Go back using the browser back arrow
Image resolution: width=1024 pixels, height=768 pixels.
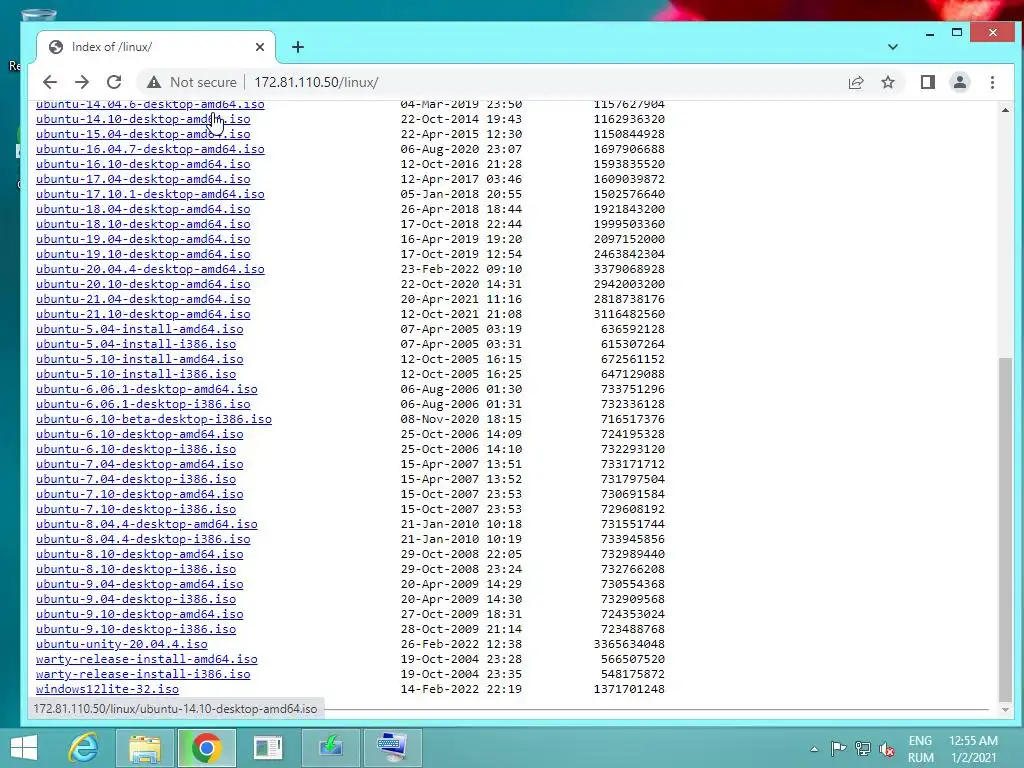pyautogui.click(x=50, y=82)
